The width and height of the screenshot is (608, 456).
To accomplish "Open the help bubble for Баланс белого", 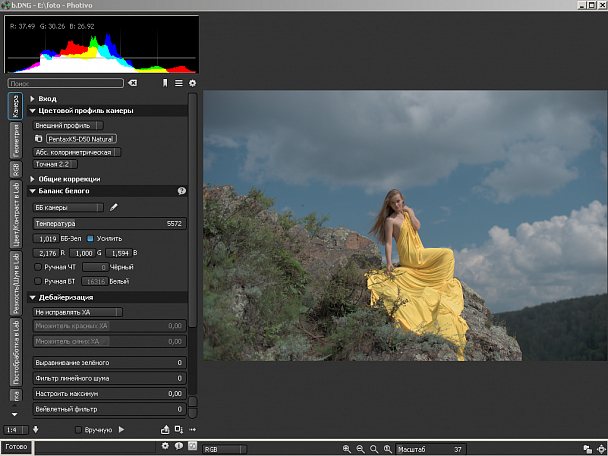I will tap(181, 191).
